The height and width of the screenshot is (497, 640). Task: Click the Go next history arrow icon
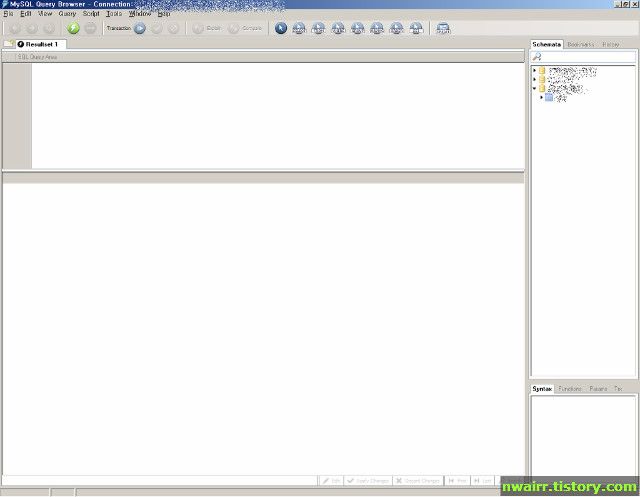pyautogui.click(x=32, y=28)
